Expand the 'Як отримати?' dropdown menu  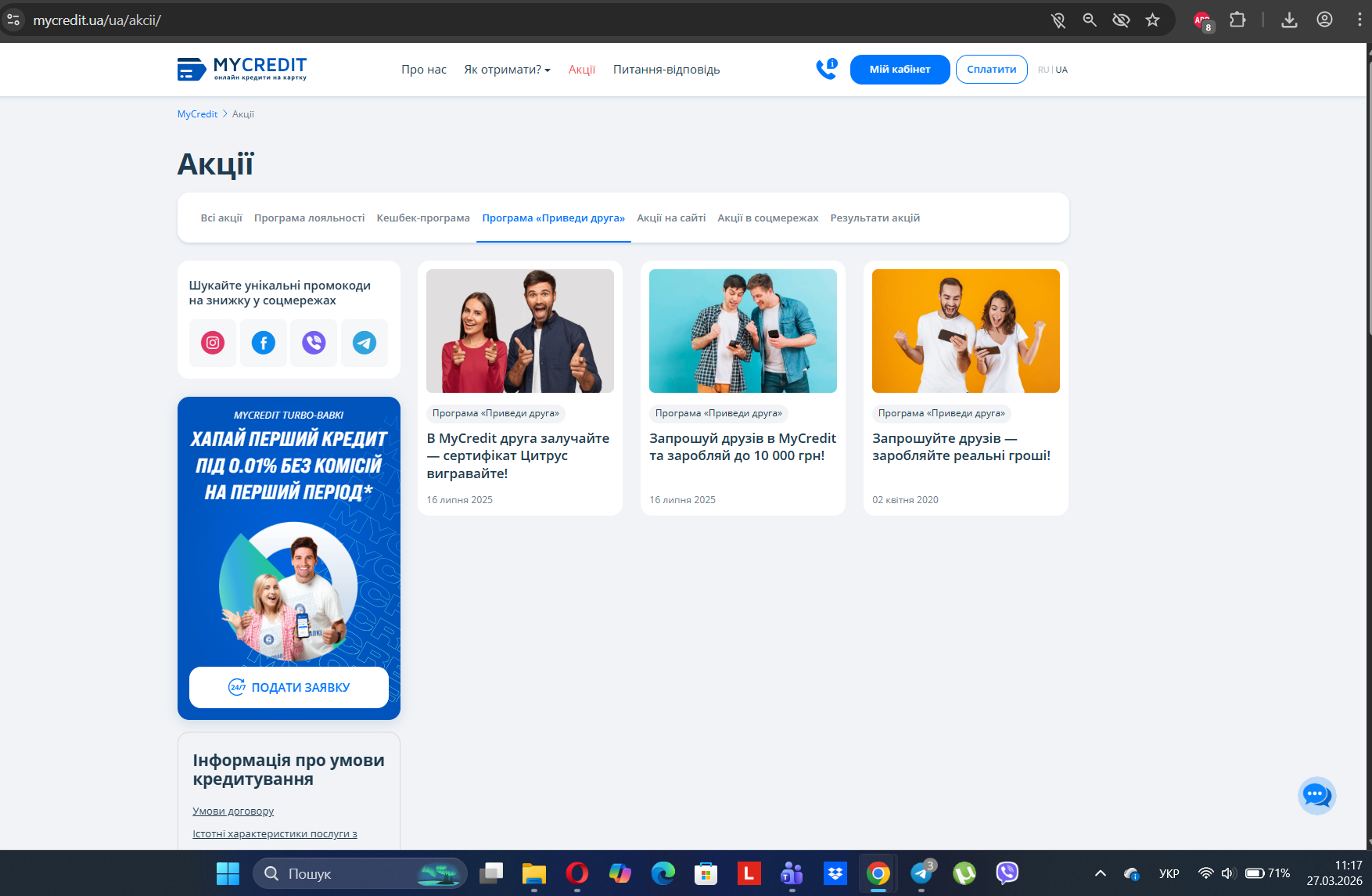click(x=507, y=70)
